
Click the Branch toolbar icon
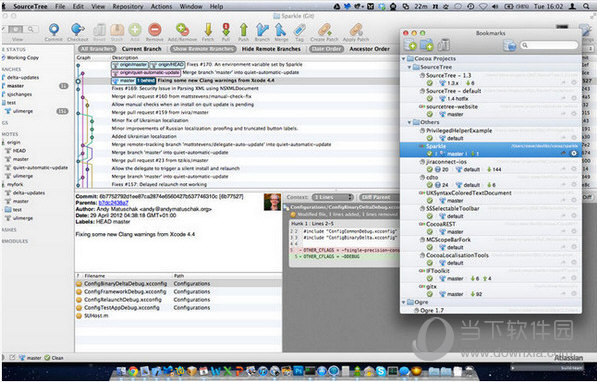coord(262,29)
